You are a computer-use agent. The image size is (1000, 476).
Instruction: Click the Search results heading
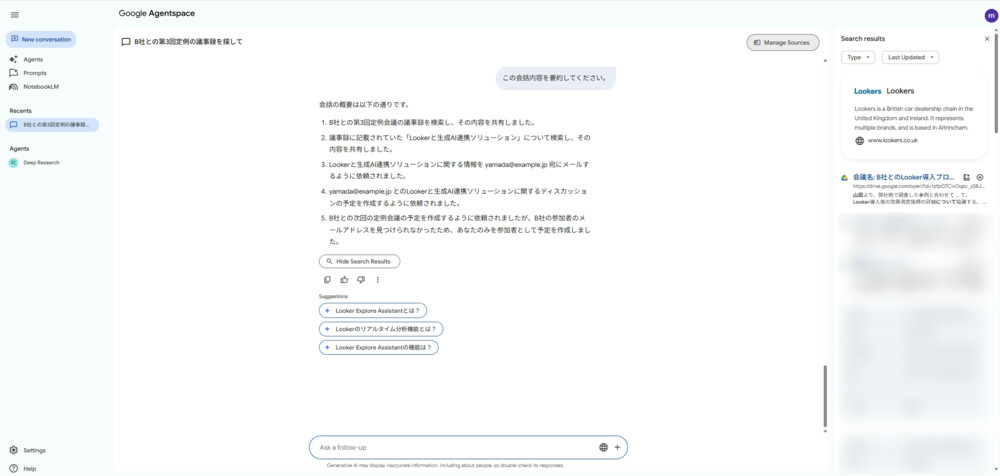[x=863, y=39]
